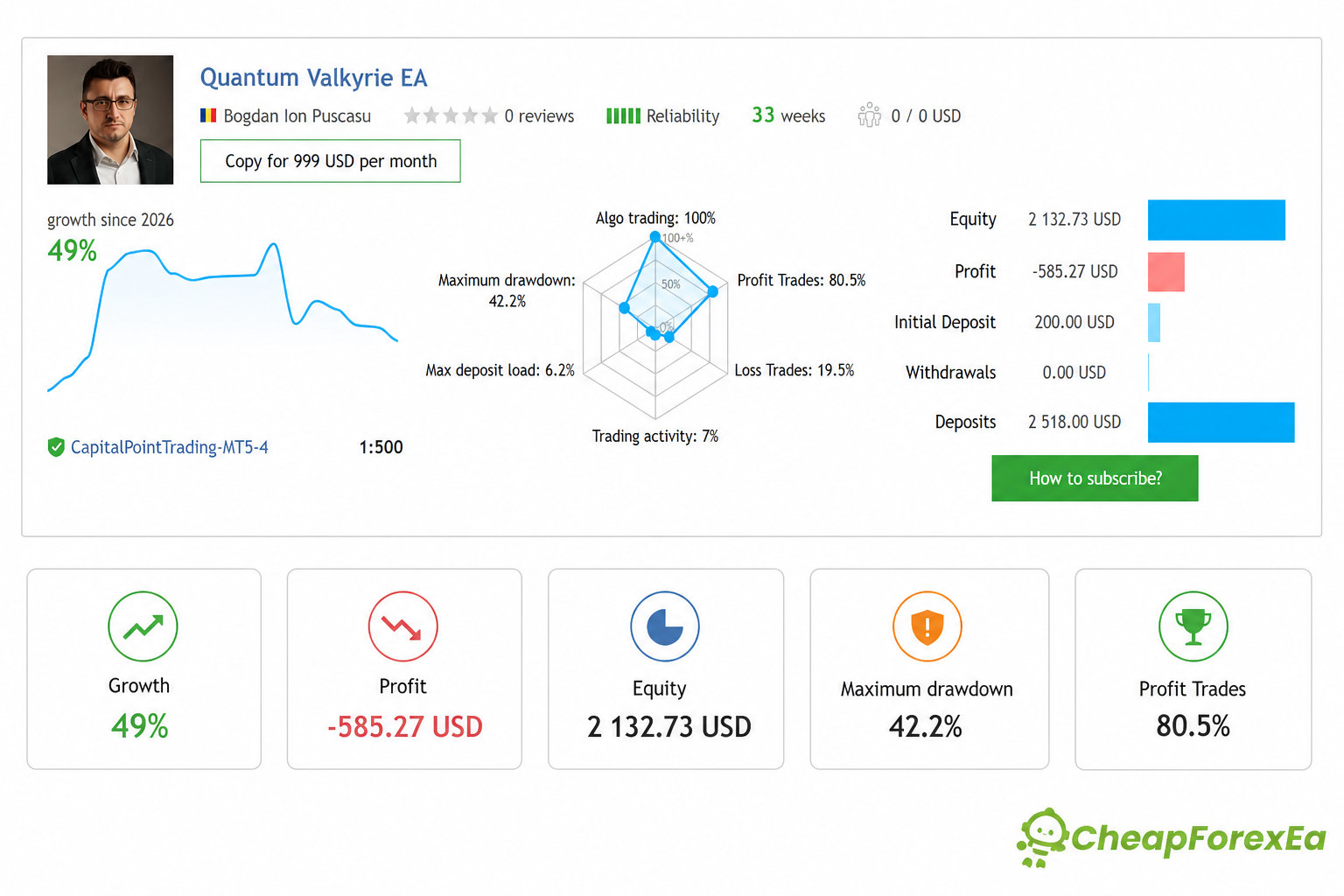Click the star rating icons
This screenshot has height=896, width=1344.
click(450, 115)
